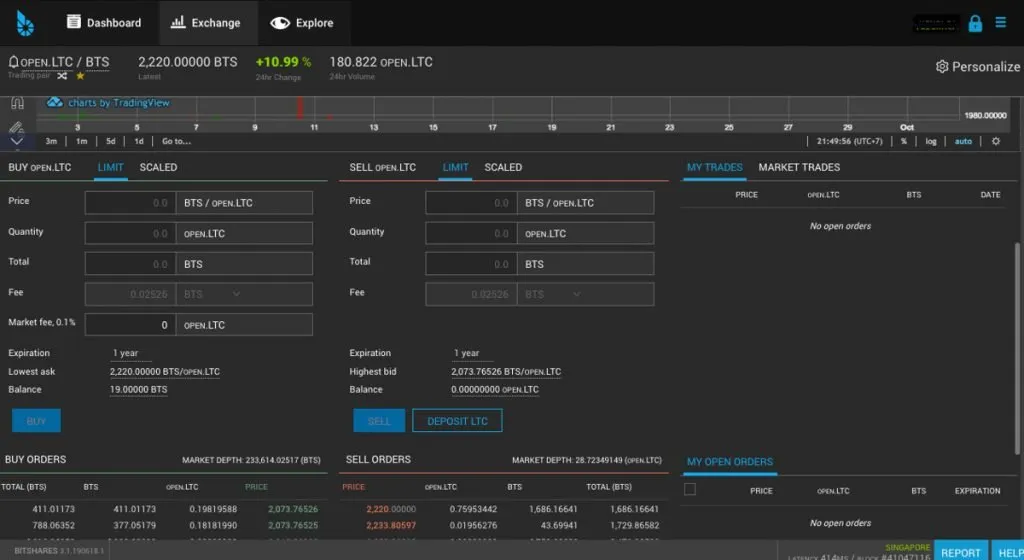The image size is (1024, 560).
Task: Click the blue account lock icon
Action: tap(975, 23)
